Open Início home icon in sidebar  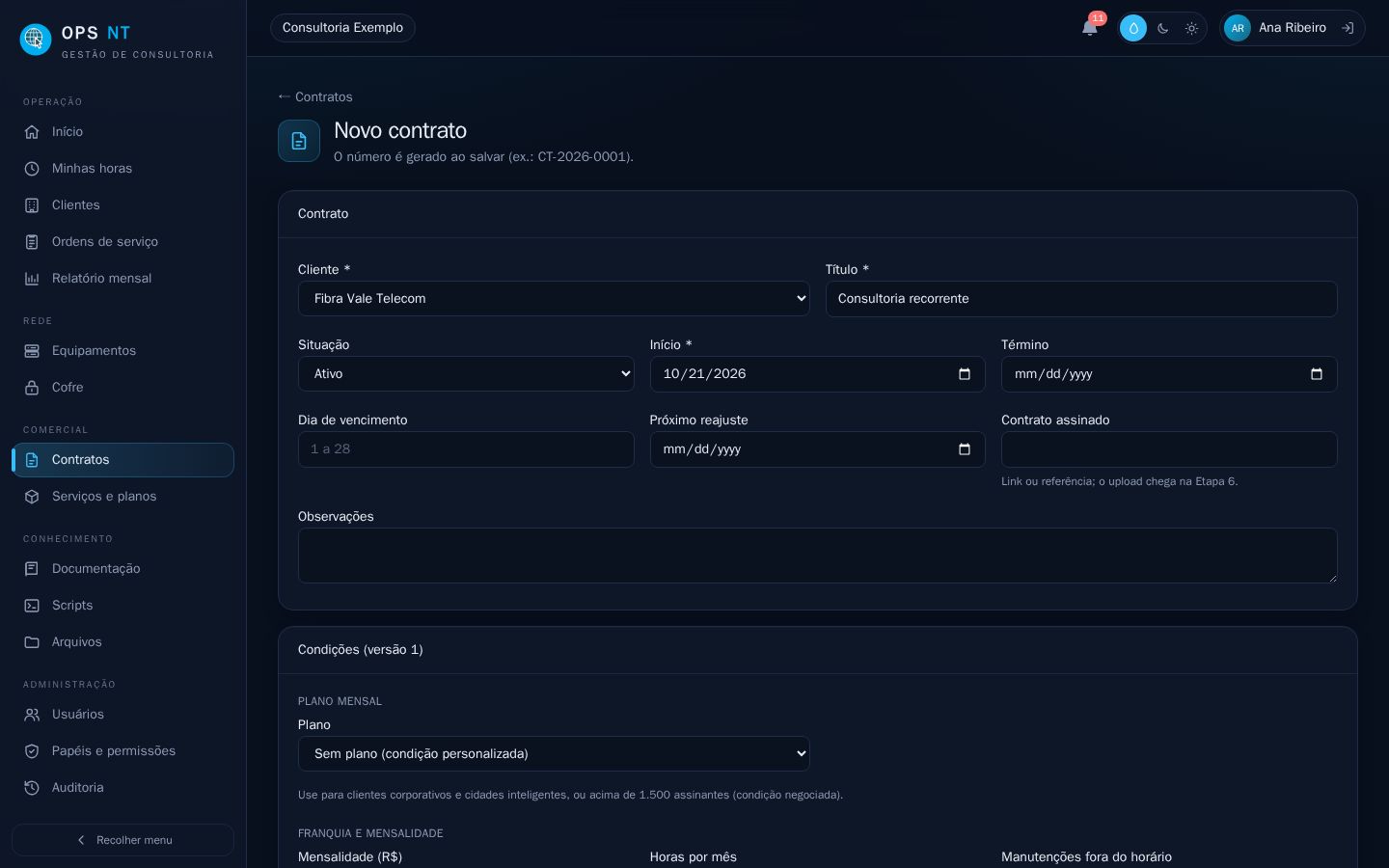[32, 132]
